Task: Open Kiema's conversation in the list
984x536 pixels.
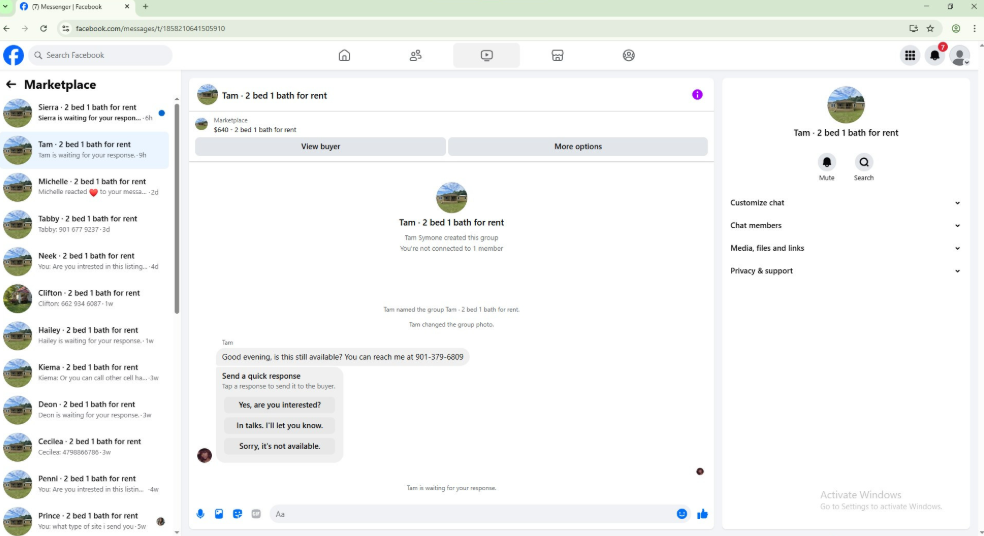Action: (85, 373)
